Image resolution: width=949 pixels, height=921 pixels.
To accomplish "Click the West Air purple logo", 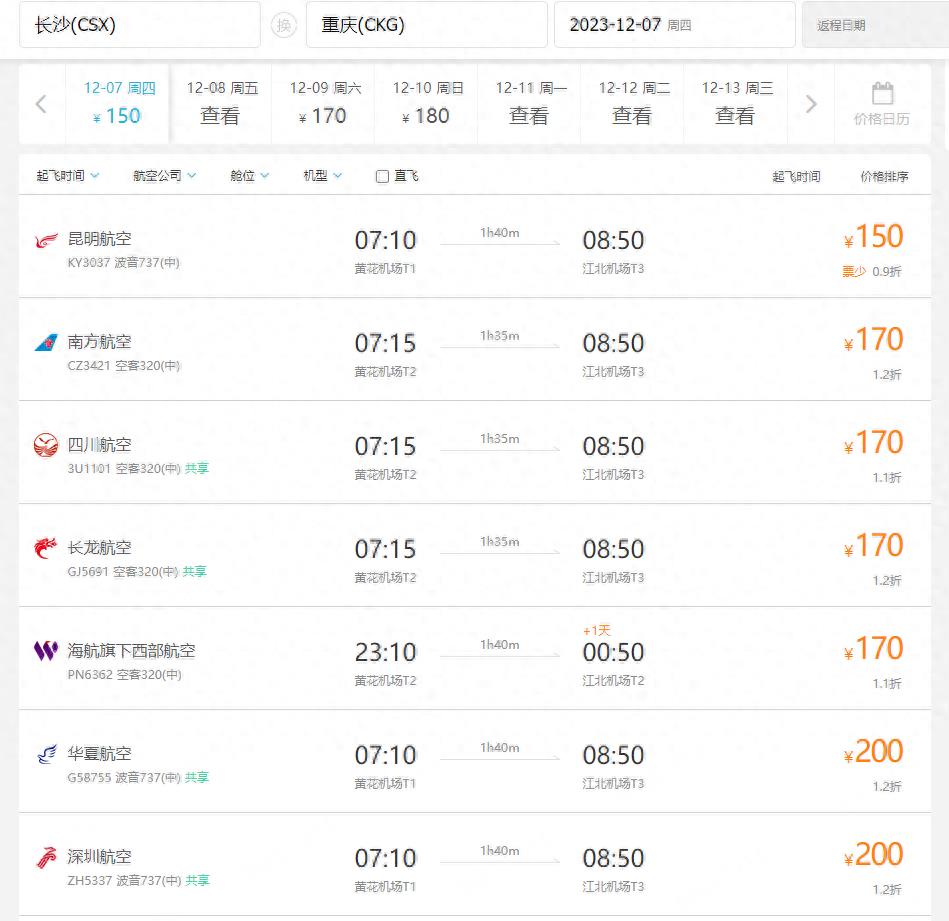I will [46, 652].
